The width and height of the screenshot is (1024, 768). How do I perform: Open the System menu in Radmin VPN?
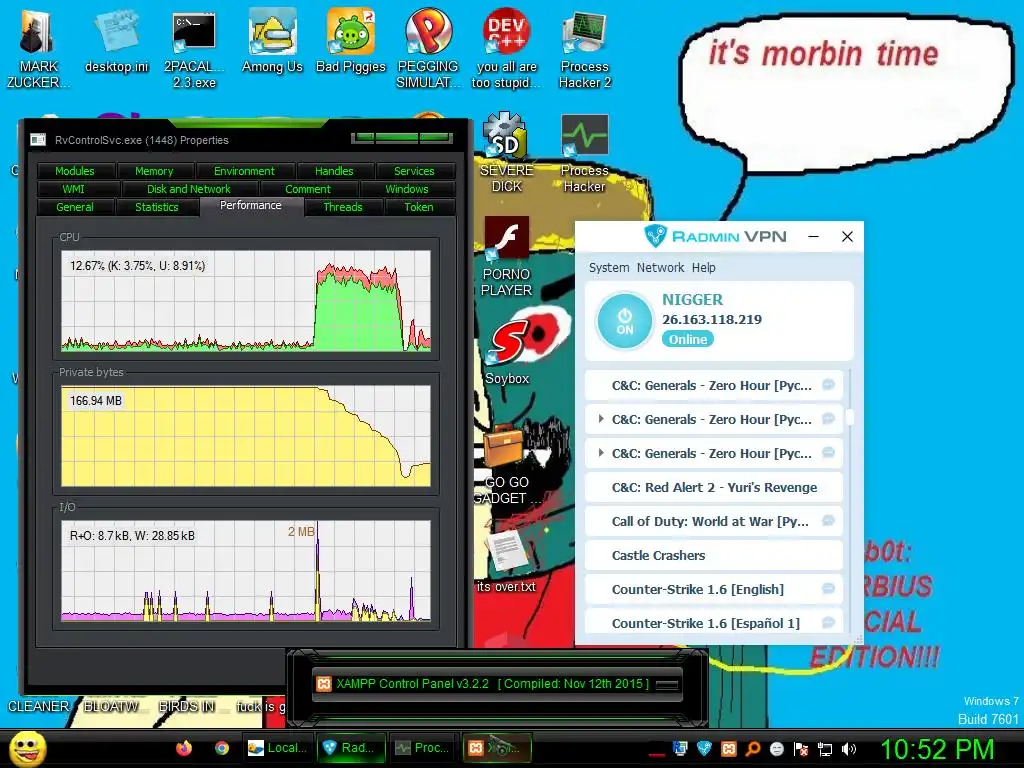(x=609, y=268)
